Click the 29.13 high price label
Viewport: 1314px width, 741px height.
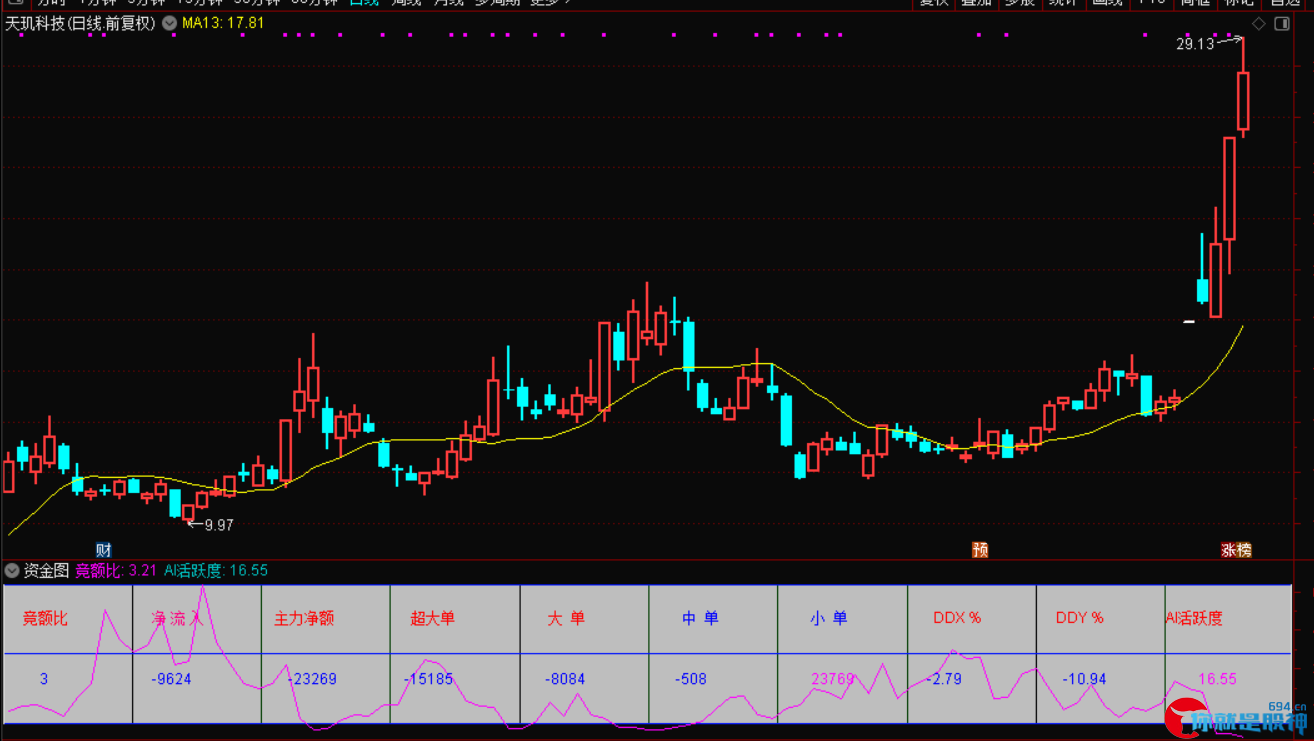[1195, 44]
